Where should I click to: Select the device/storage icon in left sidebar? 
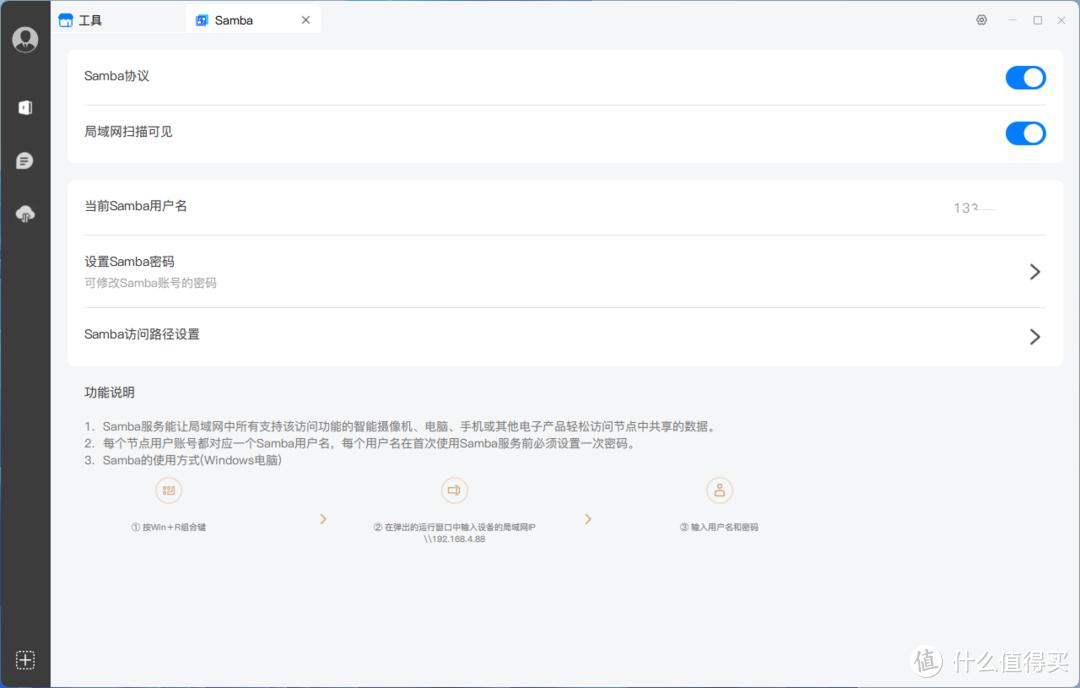pos(24,107)
